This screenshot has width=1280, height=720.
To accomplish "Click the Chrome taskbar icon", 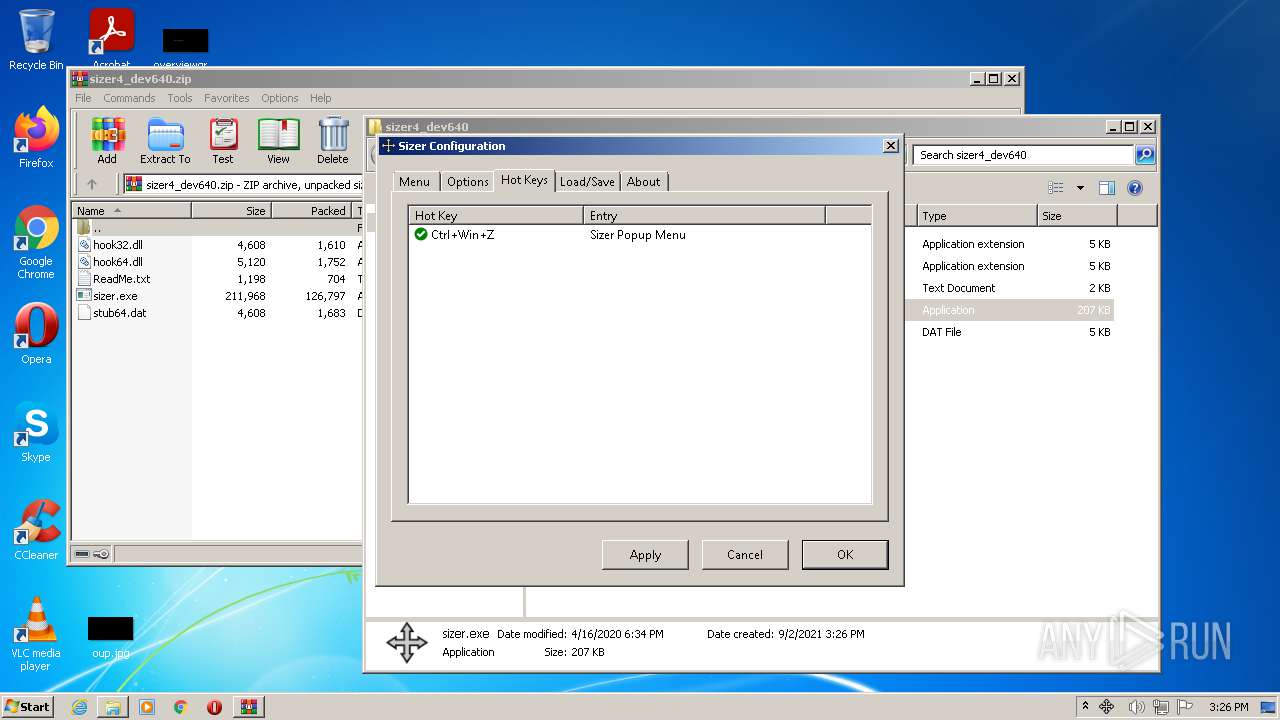I will pyautogui.click(x=181, y=707).
